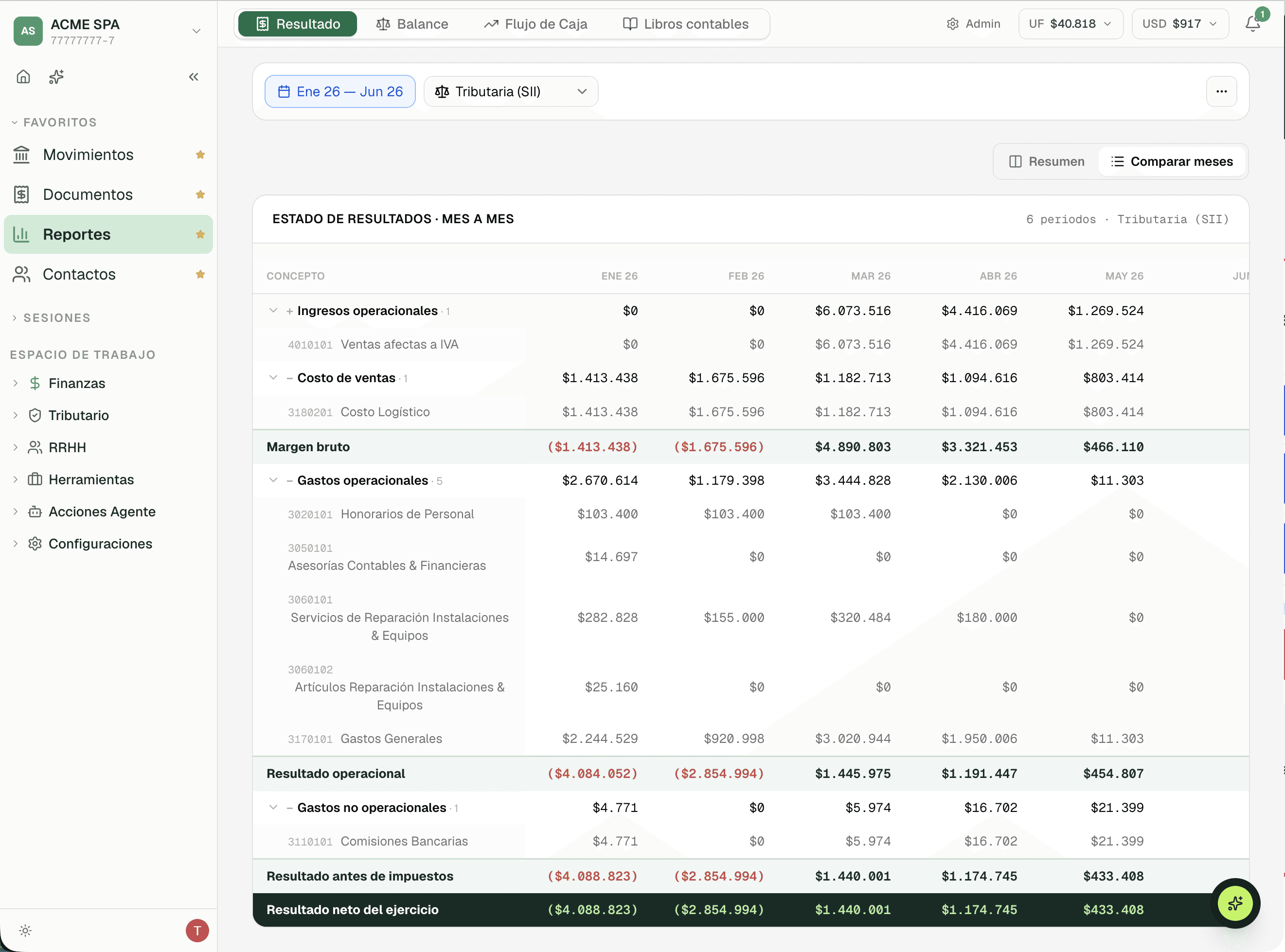
Task: Expand the Herramientas tree item
Action: [x=16, y=479]
